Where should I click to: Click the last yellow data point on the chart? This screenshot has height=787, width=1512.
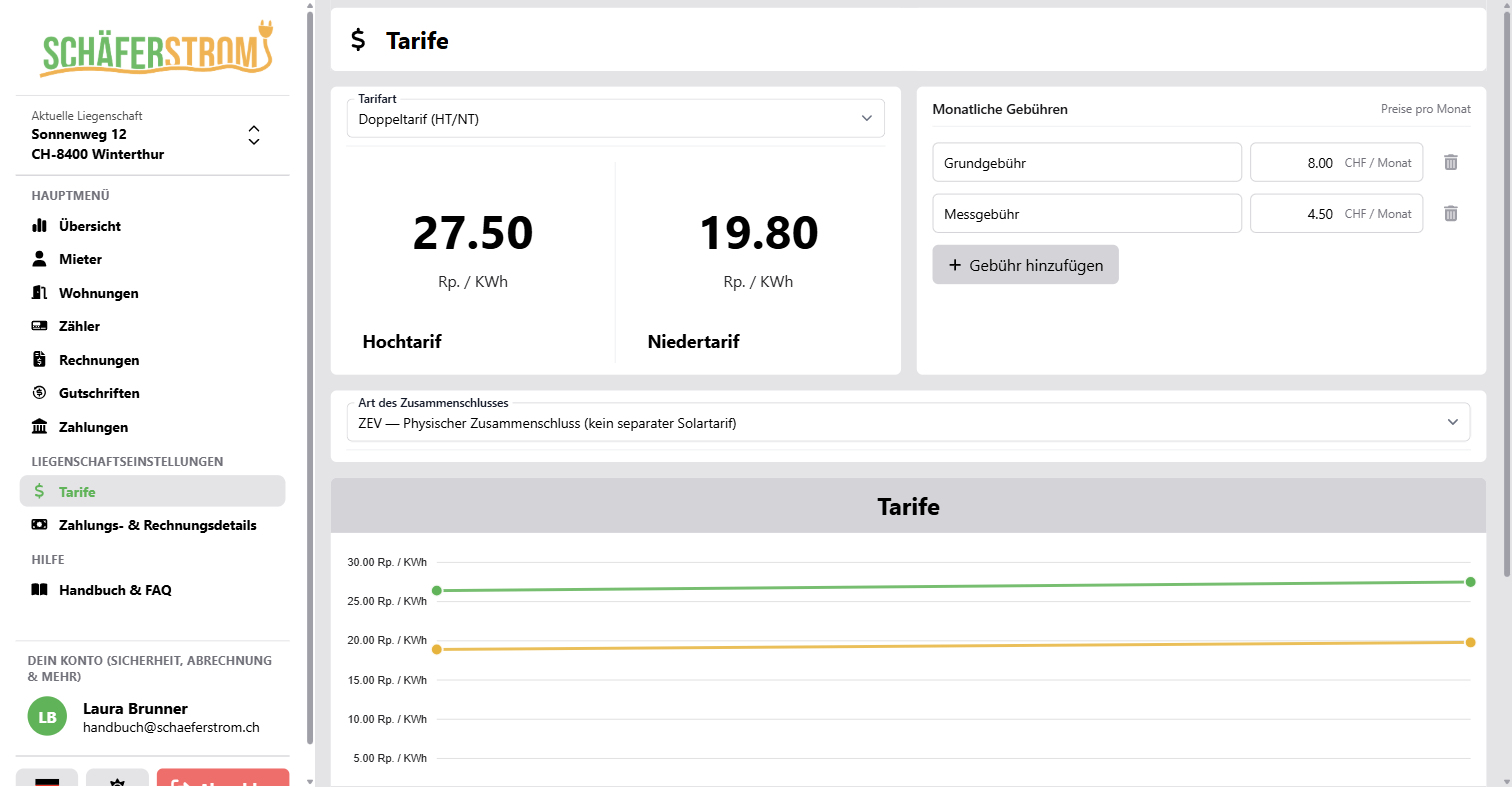1470,642
